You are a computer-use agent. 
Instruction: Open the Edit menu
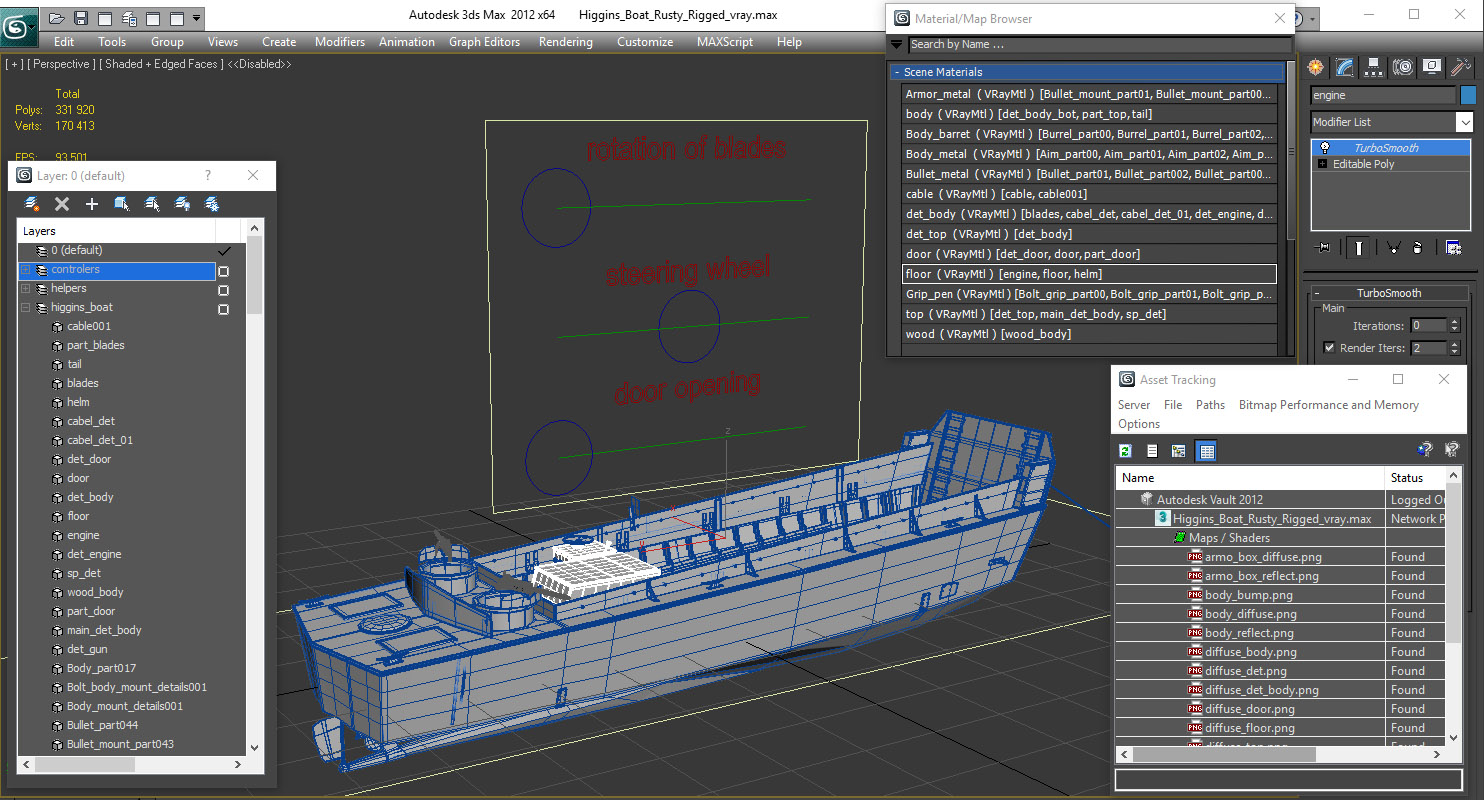pos(64,42)
